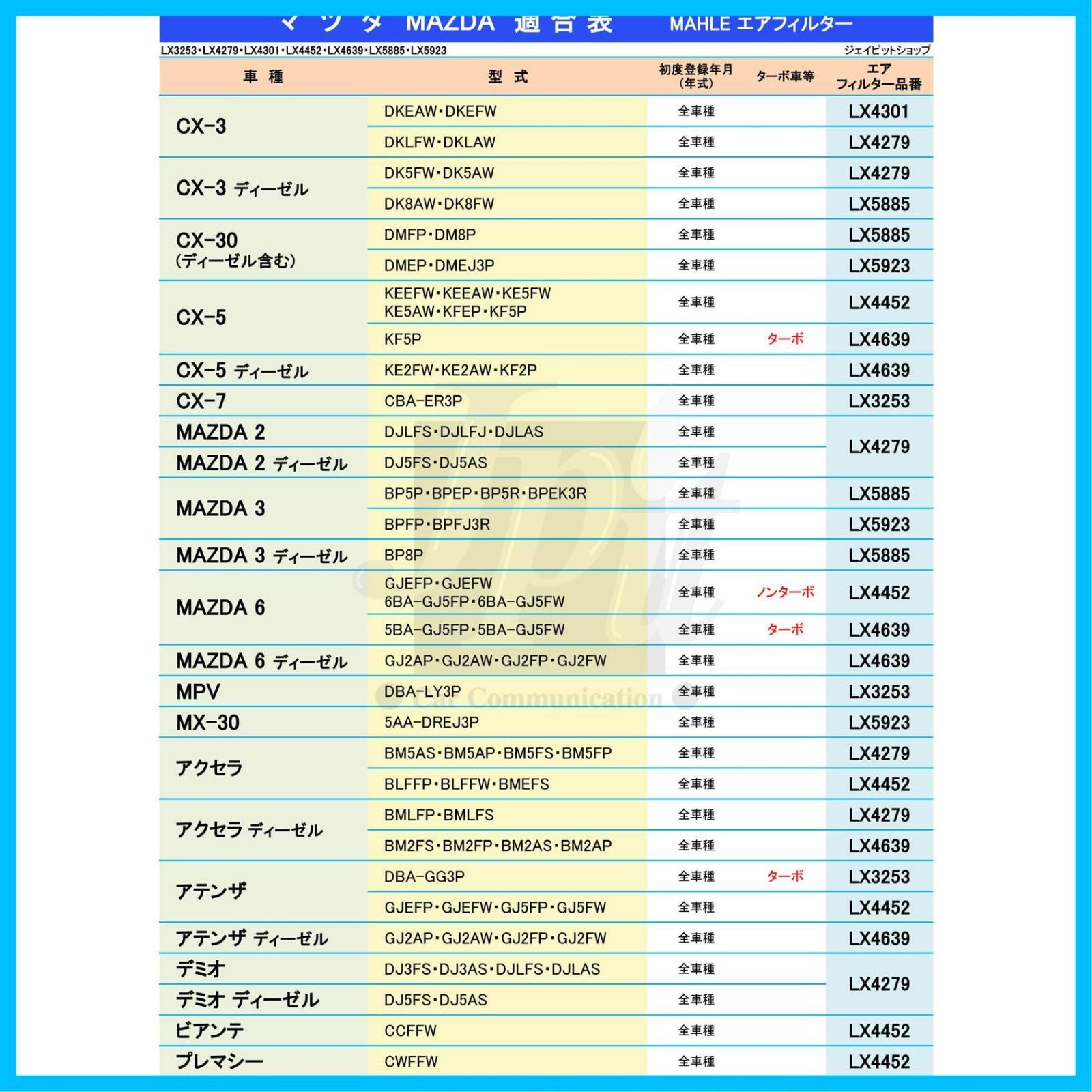Select the 'CX-3' vehicle name without ディーゼル
Image resolution: width=1092 pixels, height=1092 pixels.
(x=201, y=126)
